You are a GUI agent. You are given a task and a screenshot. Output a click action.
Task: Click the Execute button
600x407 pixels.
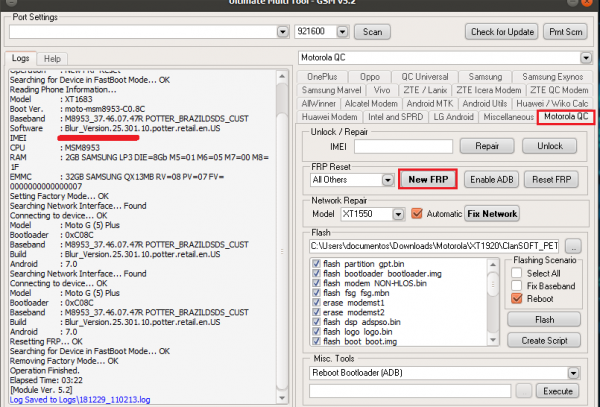pos(558,391)
